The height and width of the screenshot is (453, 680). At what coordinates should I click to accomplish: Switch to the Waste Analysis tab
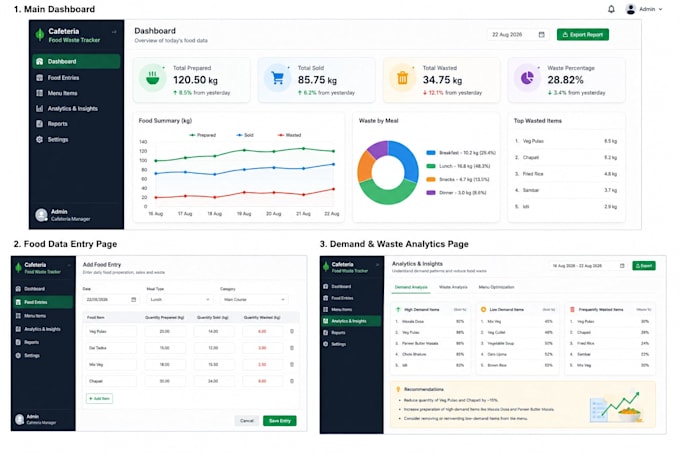(x=453, y=287)
